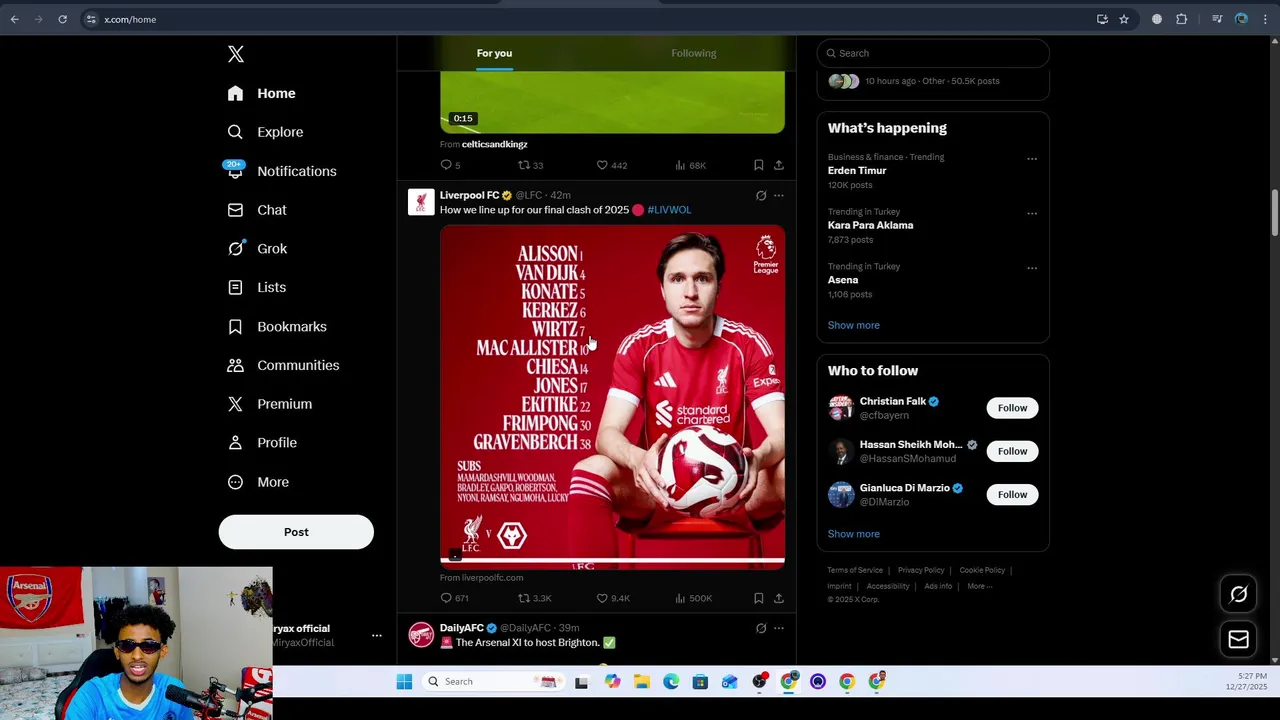The height and width of the screenshot is (720, 1280).
Task: Open the celticsandkingz source link
Action: (x=494, y=144)
